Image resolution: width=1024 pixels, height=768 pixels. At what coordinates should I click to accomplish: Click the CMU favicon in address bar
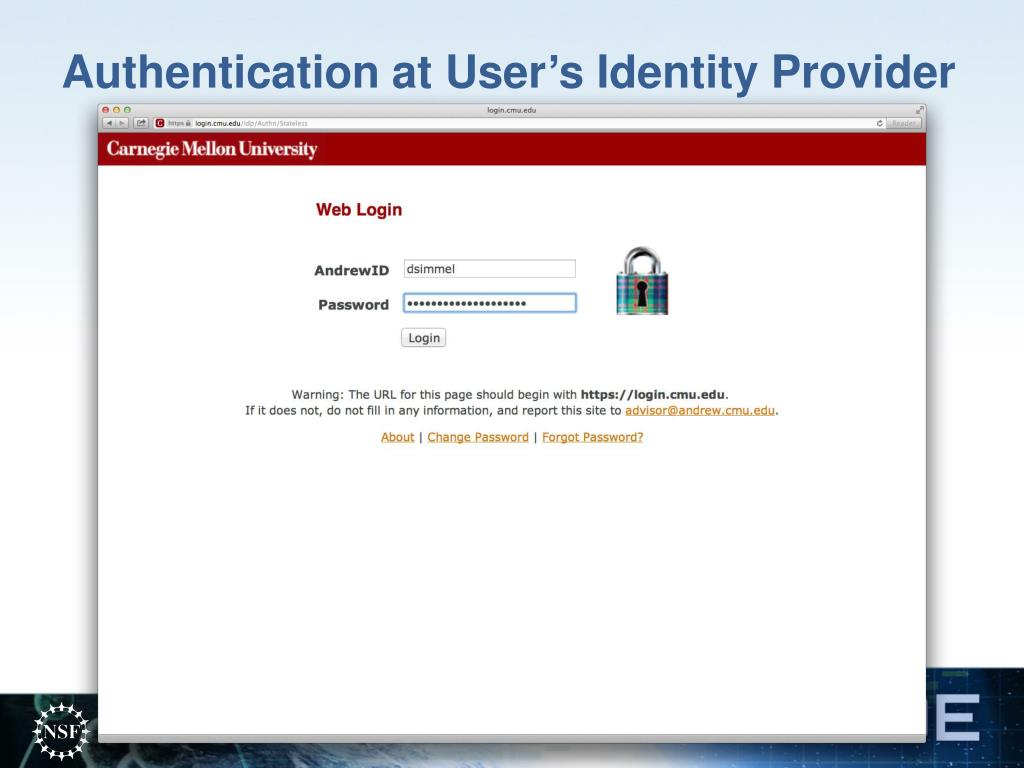click(x=159, y=123)
